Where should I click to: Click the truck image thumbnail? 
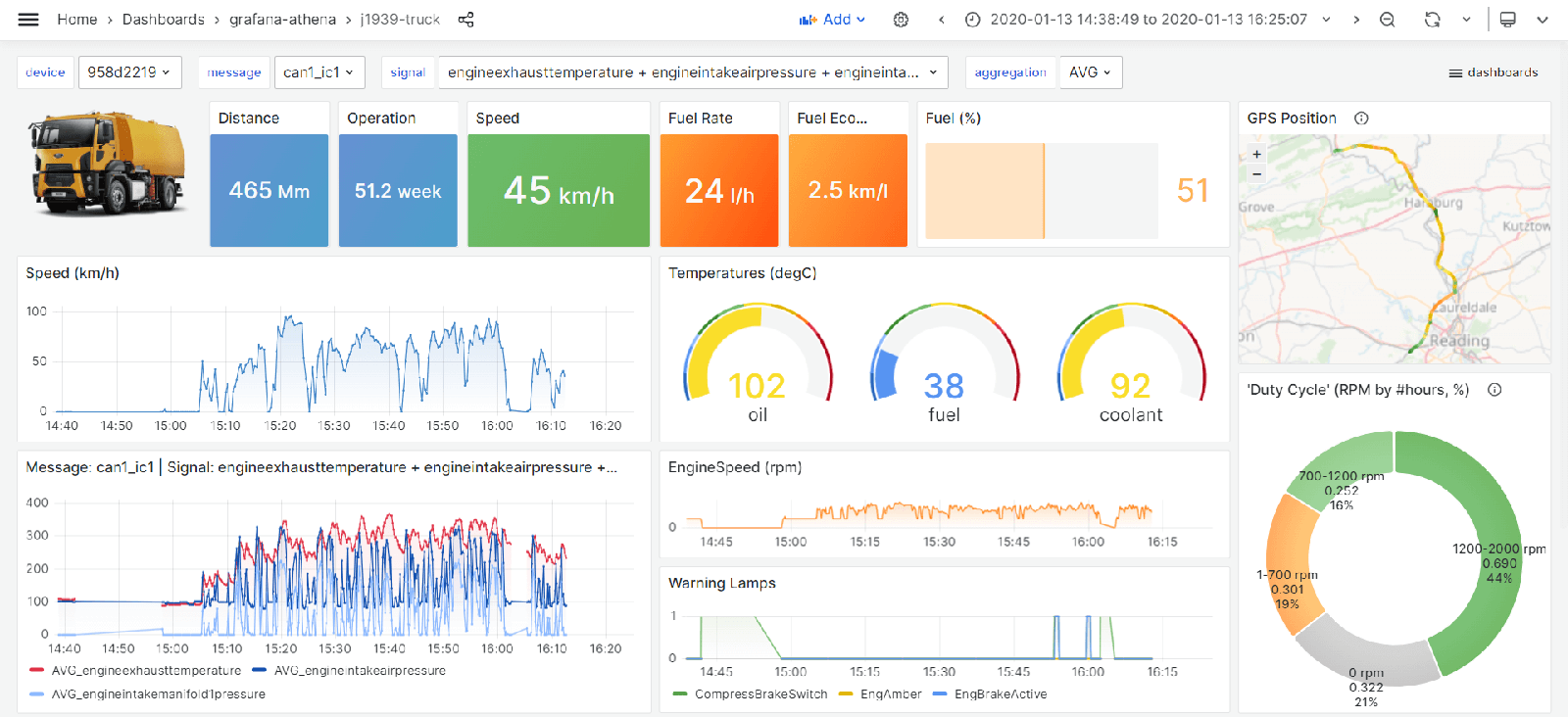pyautogui.click(x=108, y=163)
